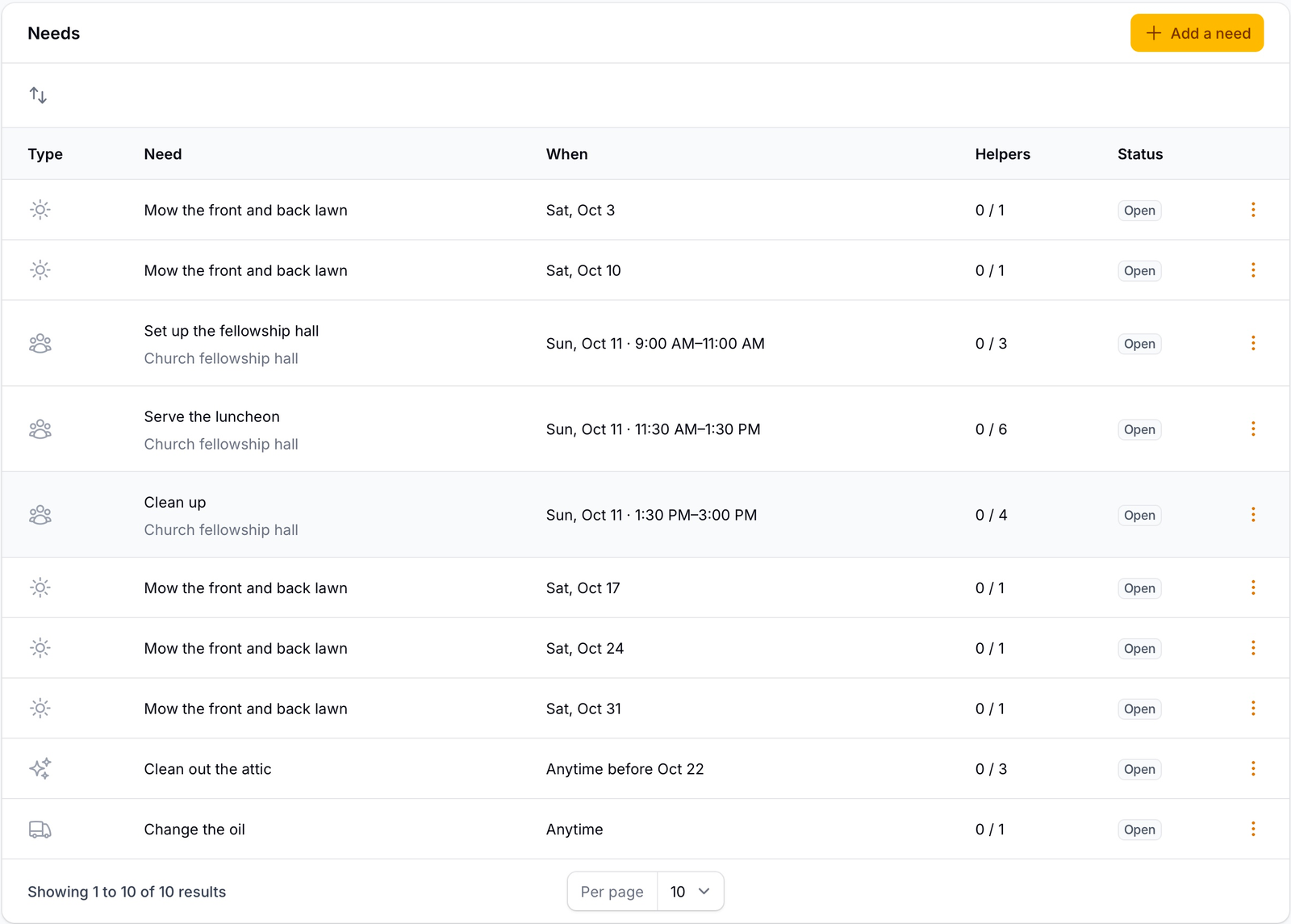Click "Showing 1 to 10 of 10 results"
This screenshot has width=1291, height=924.
(127, 892)
